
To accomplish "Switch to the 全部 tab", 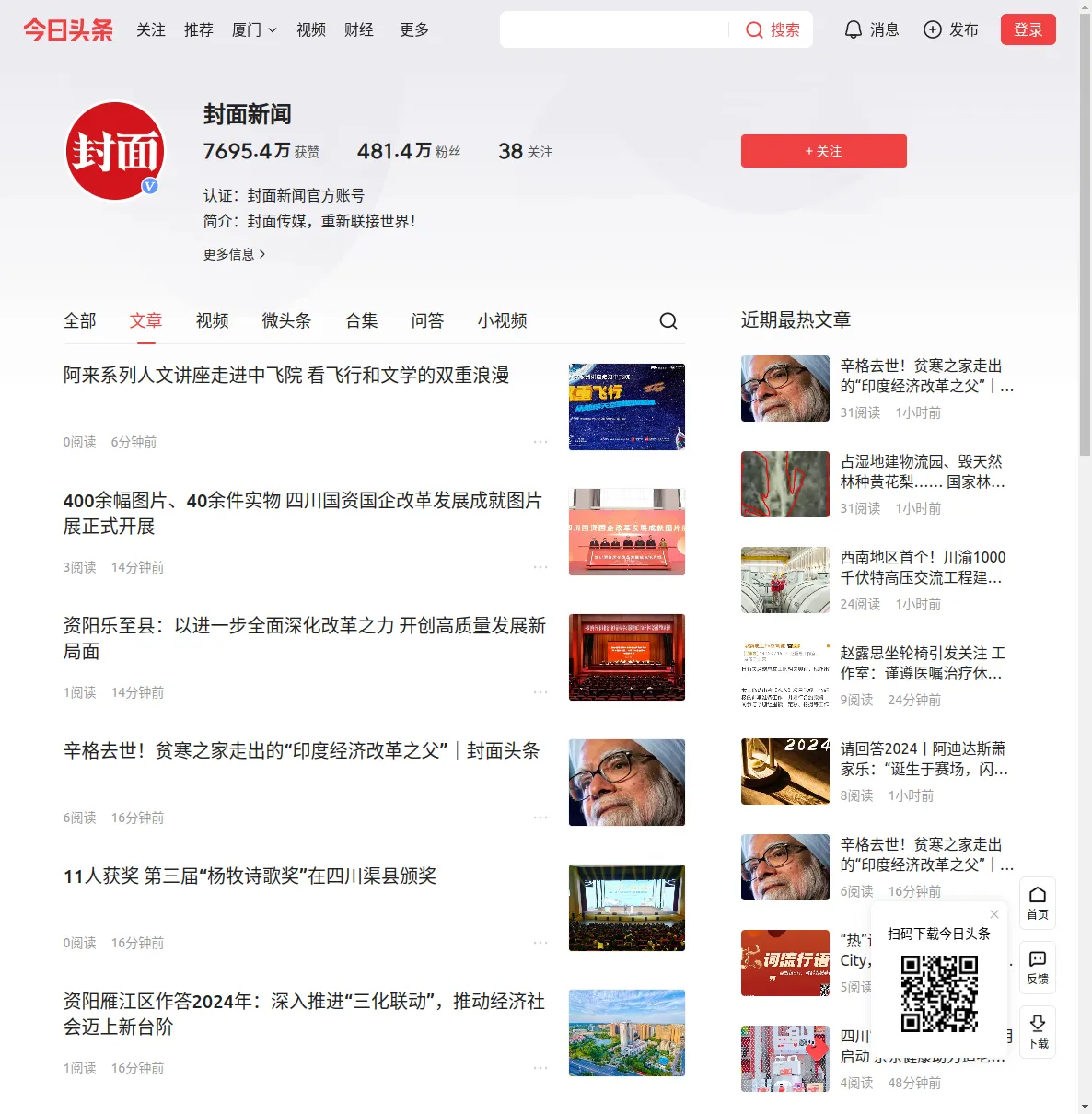I will click(80, 320).
